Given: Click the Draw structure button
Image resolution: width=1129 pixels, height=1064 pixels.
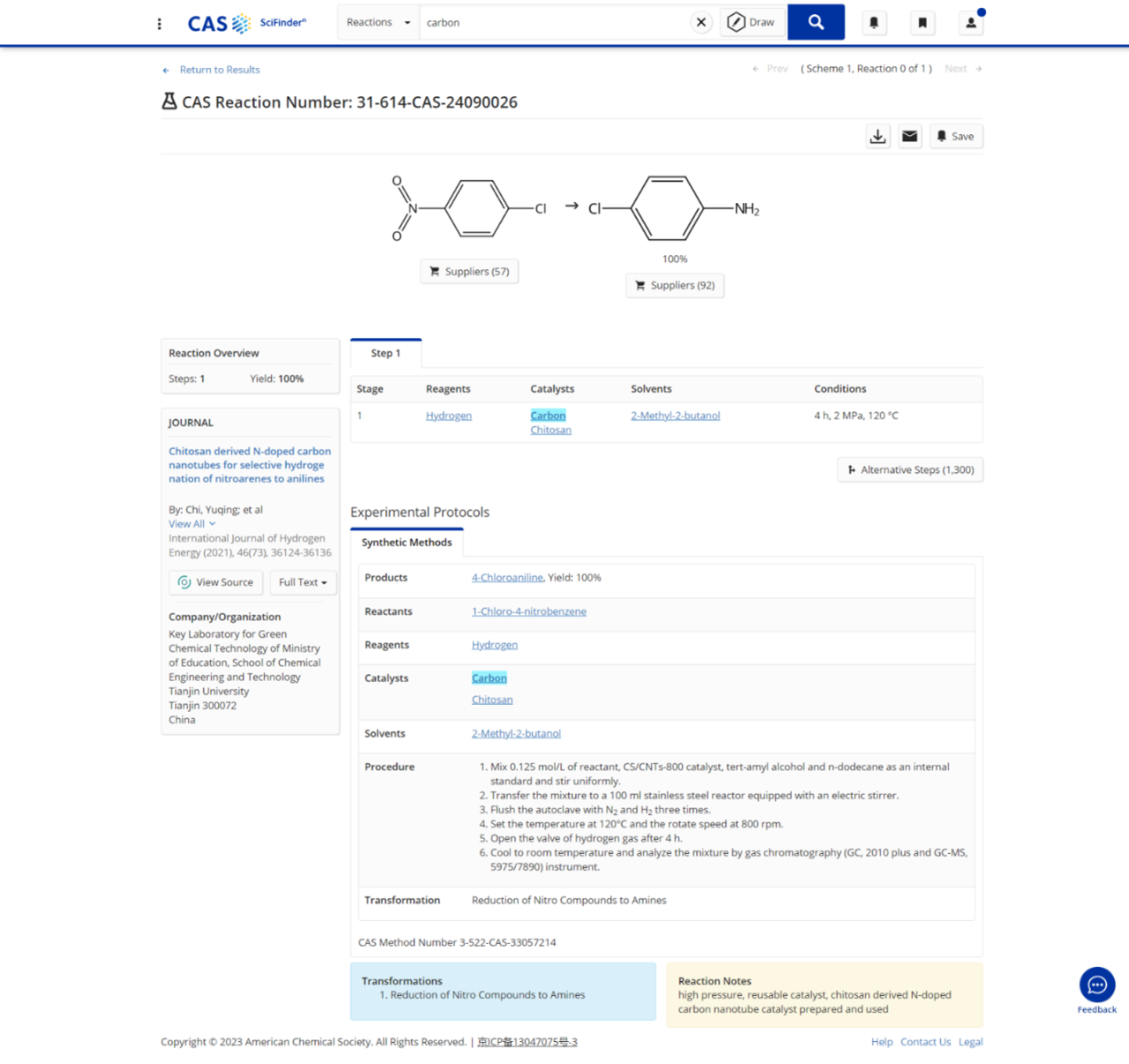Looking at the screenshot, I should click(751, 23).
